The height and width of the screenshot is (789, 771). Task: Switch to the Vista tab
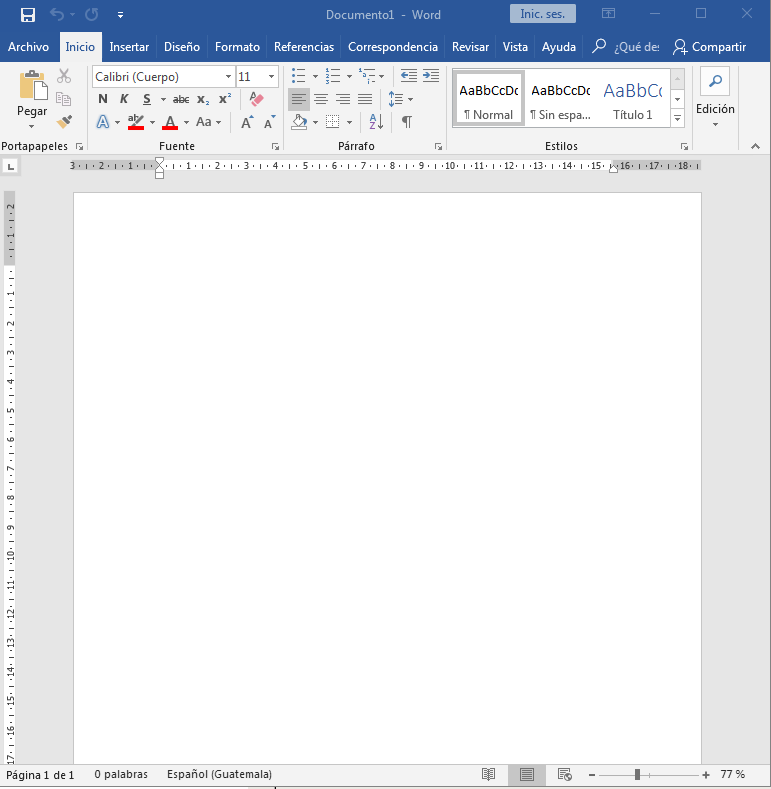click(515, 47)
